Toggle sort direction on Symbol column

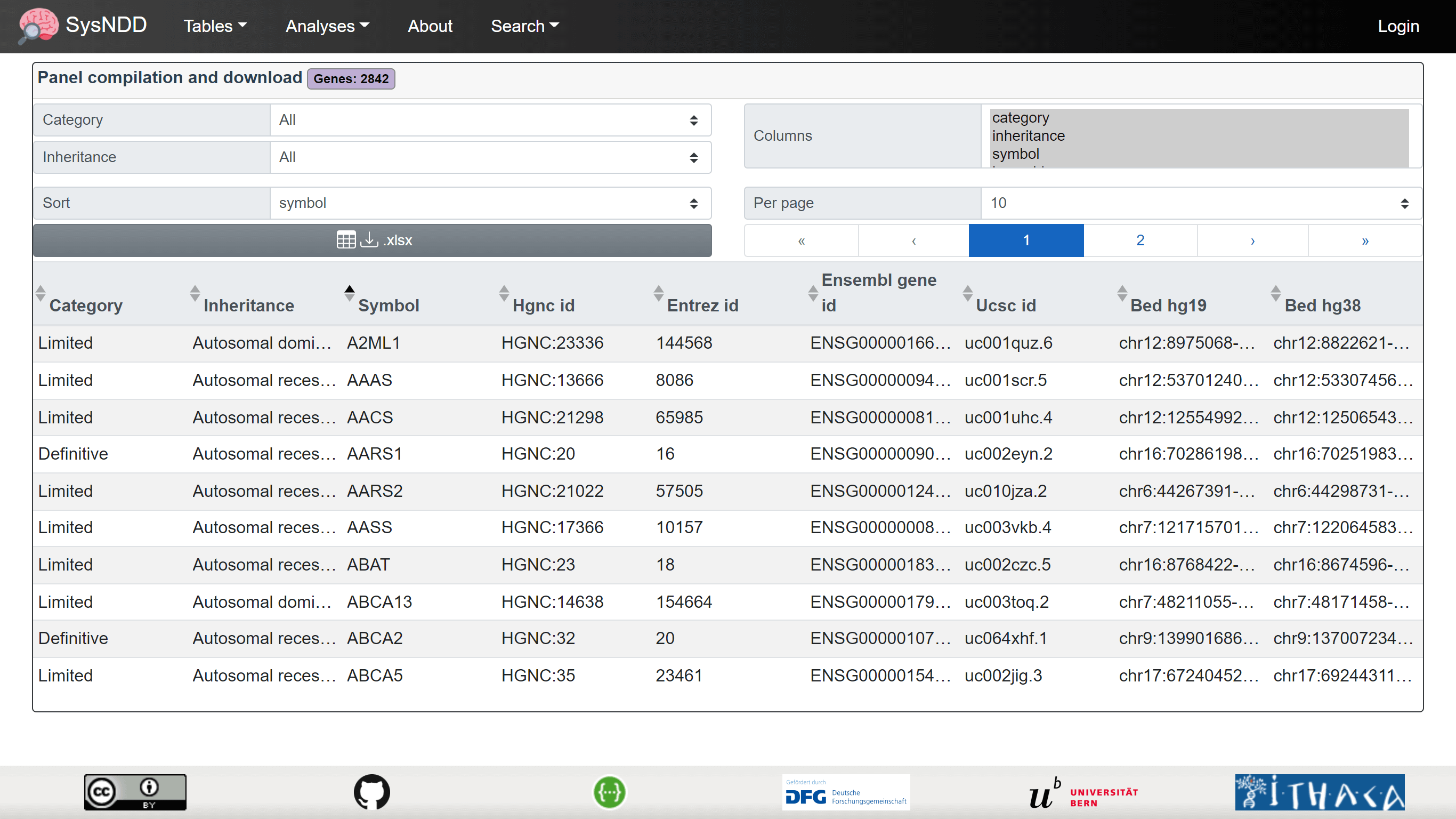tap(349, 293)
